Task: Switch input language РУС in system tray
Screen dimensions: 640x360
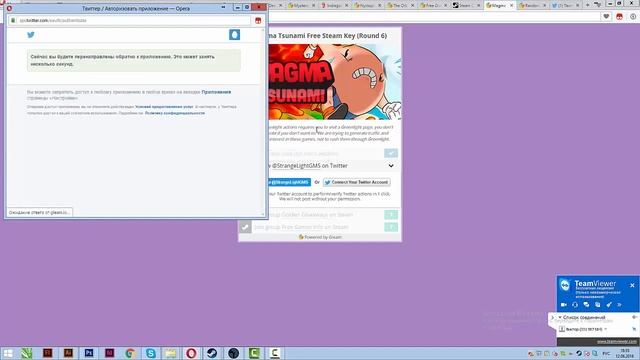Action: tap(607, 353)
